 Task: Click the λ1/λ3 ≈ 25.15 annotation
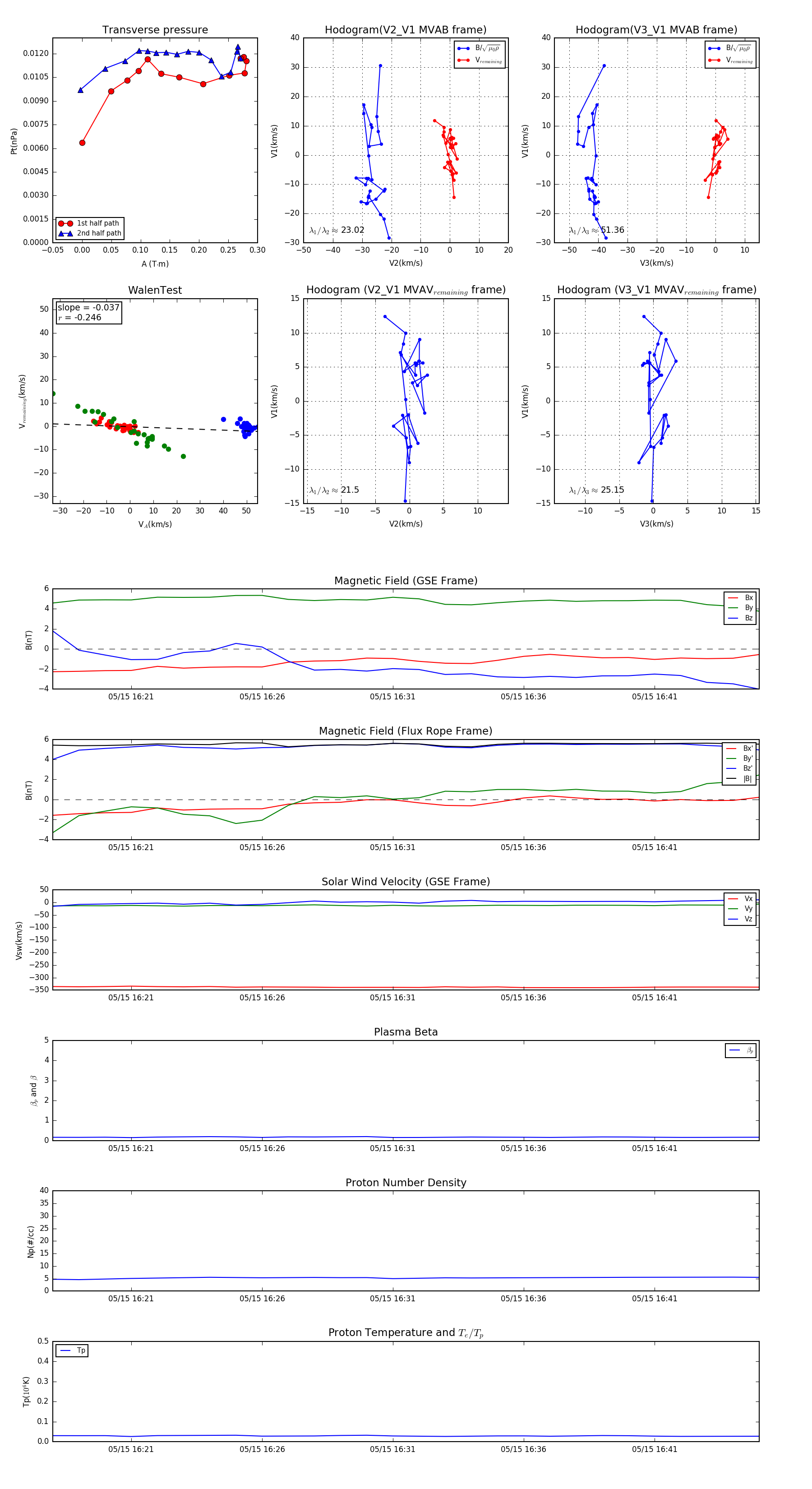click(x=596, y=490)
